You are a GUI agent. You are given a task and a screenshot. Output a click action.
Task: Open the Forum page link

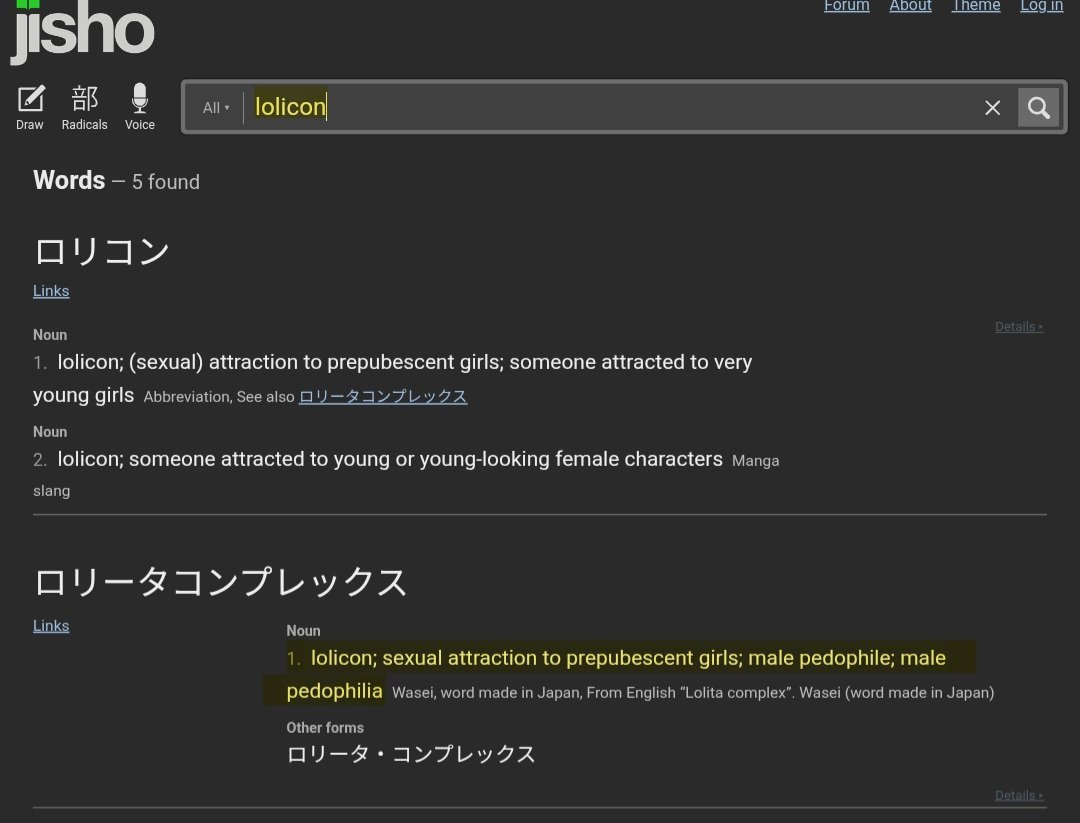(847, 6)
